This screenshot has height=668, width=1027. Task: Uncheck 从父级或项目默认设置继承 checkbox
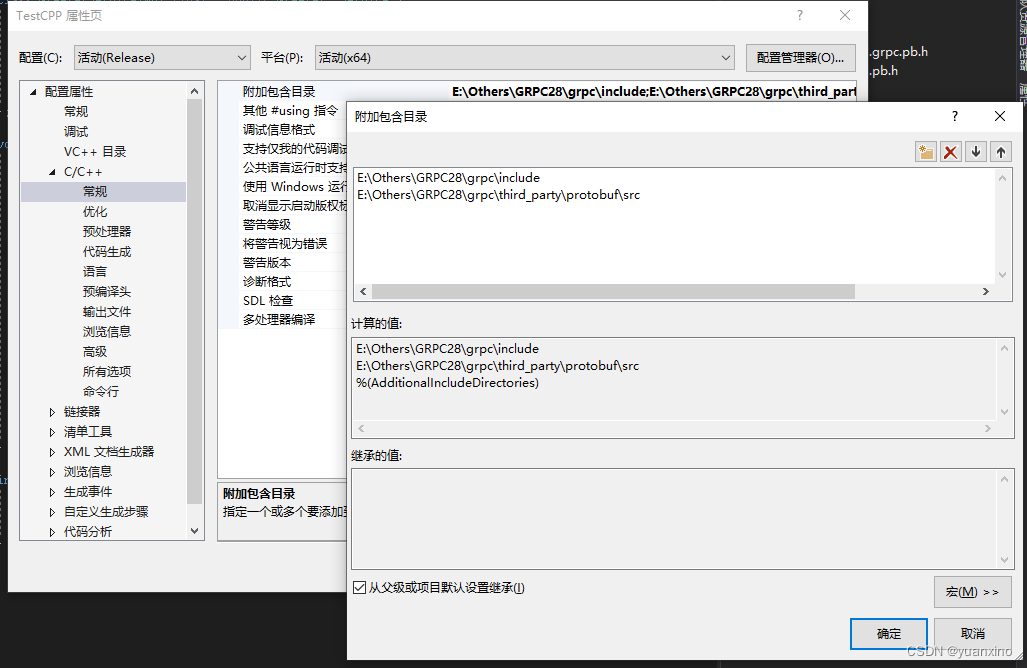358,588
